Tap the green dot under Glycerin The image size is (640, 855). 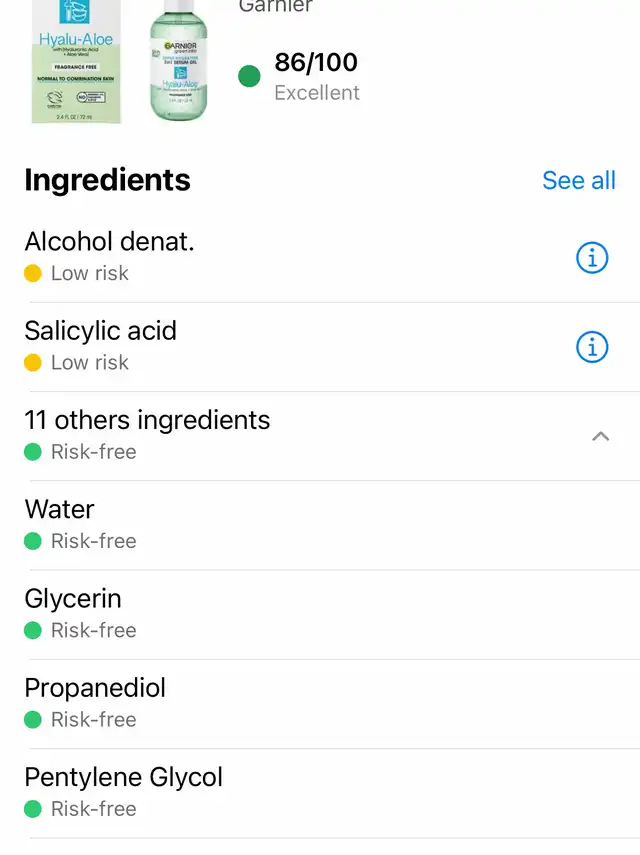(33, 631)
